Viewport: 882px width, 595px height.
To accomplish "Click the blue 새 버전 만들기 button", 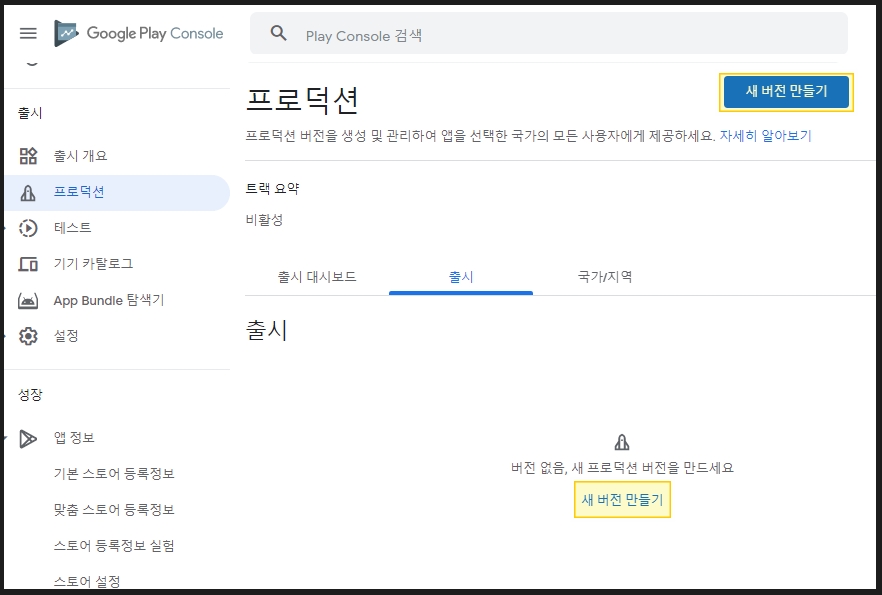I will pos(786,92).
